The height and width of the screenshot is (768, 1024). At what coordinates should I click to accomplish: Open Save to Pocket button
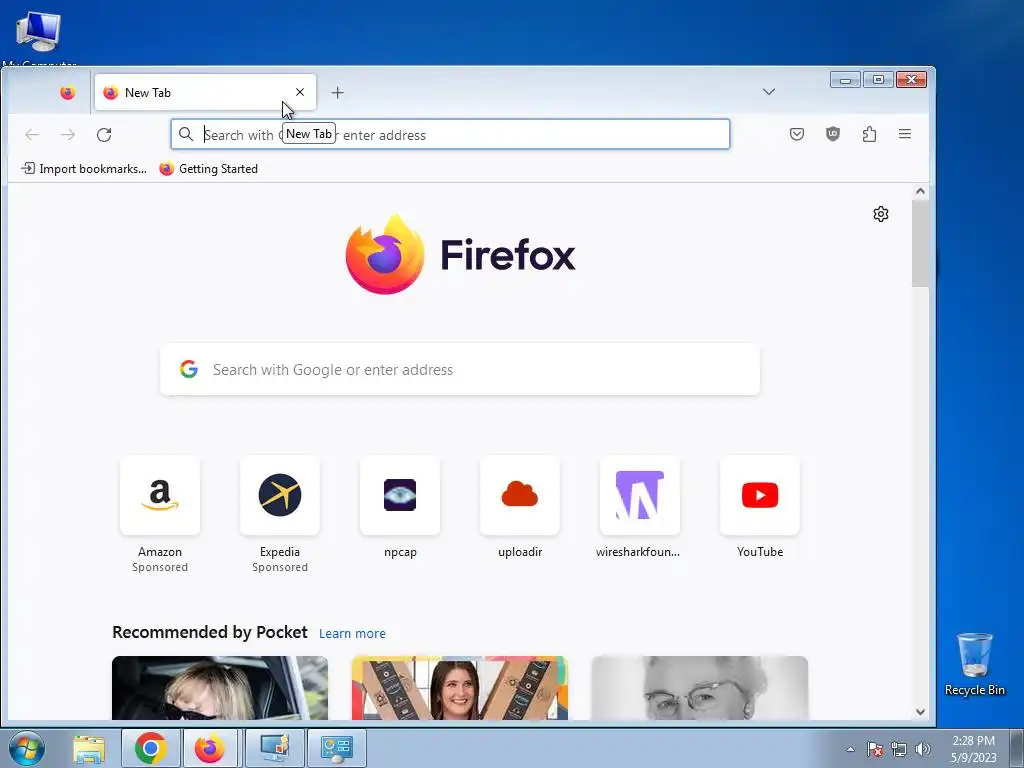[797, 135]
